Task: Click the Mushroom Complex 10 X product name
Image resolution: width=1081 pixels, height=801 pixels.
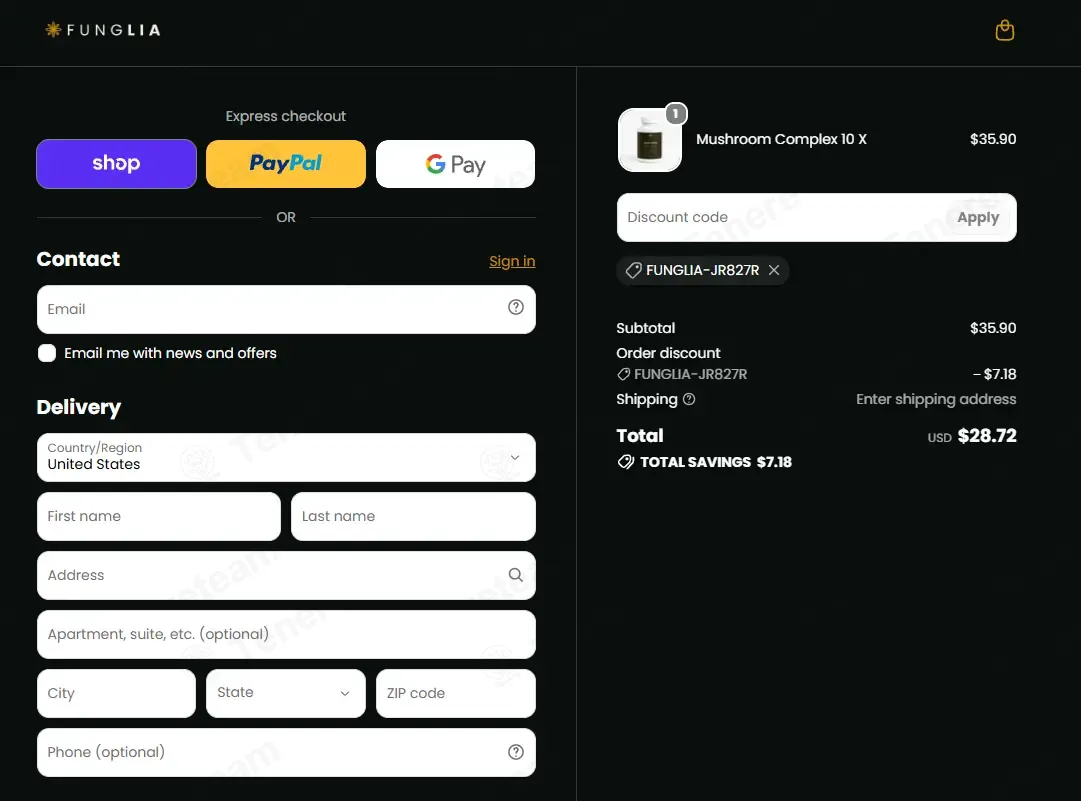Action: [781, 139]
